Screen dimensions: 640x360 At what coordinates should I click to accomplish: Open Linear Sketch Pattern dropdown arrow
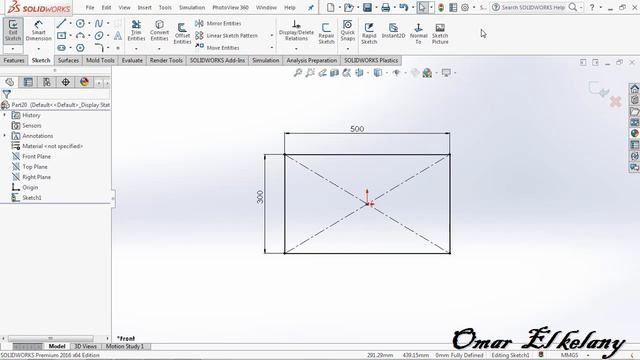(272, 36)
